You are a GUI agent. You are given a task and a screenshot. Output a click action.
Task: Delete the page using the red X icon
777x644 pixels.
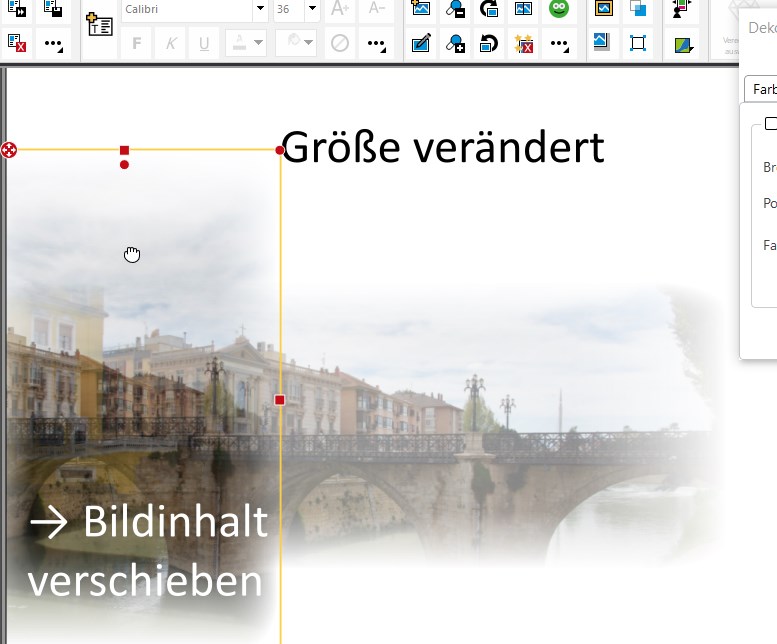16,44
